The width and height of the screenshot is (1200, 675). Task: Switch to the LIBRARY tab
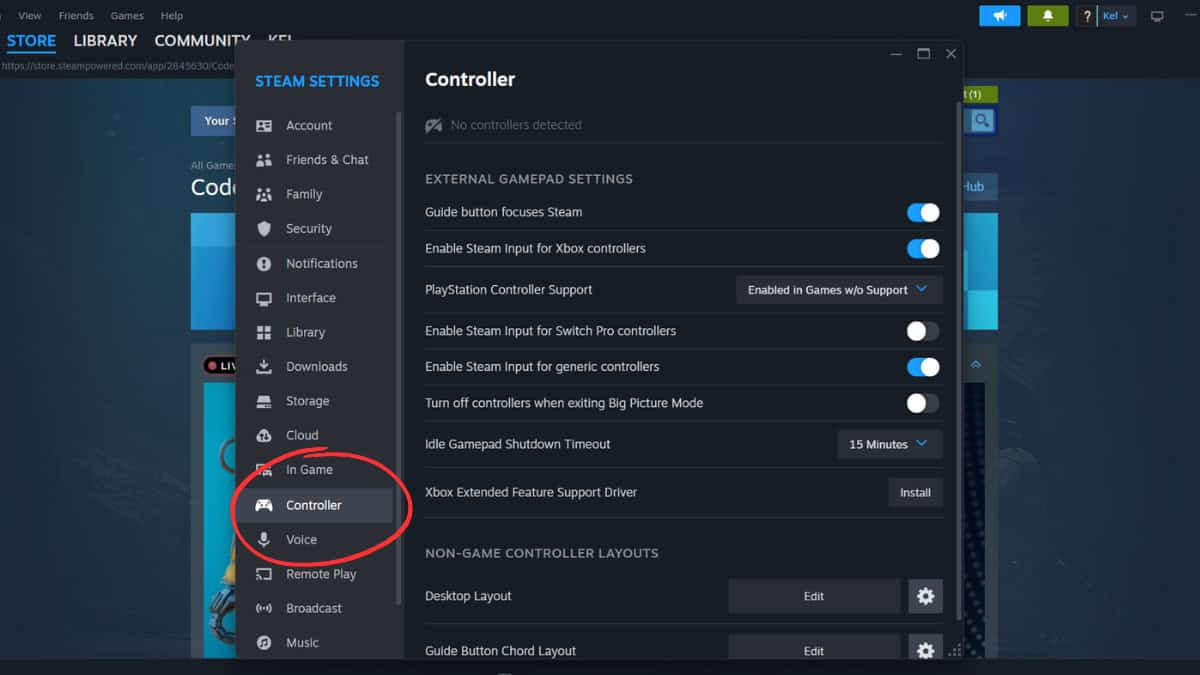pyautogui.click(x=105, y=41)
